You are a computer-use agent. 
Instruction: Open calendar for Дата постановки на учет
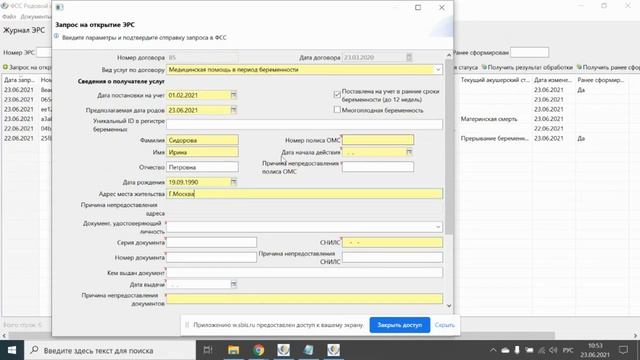click(x=233, y=95)
